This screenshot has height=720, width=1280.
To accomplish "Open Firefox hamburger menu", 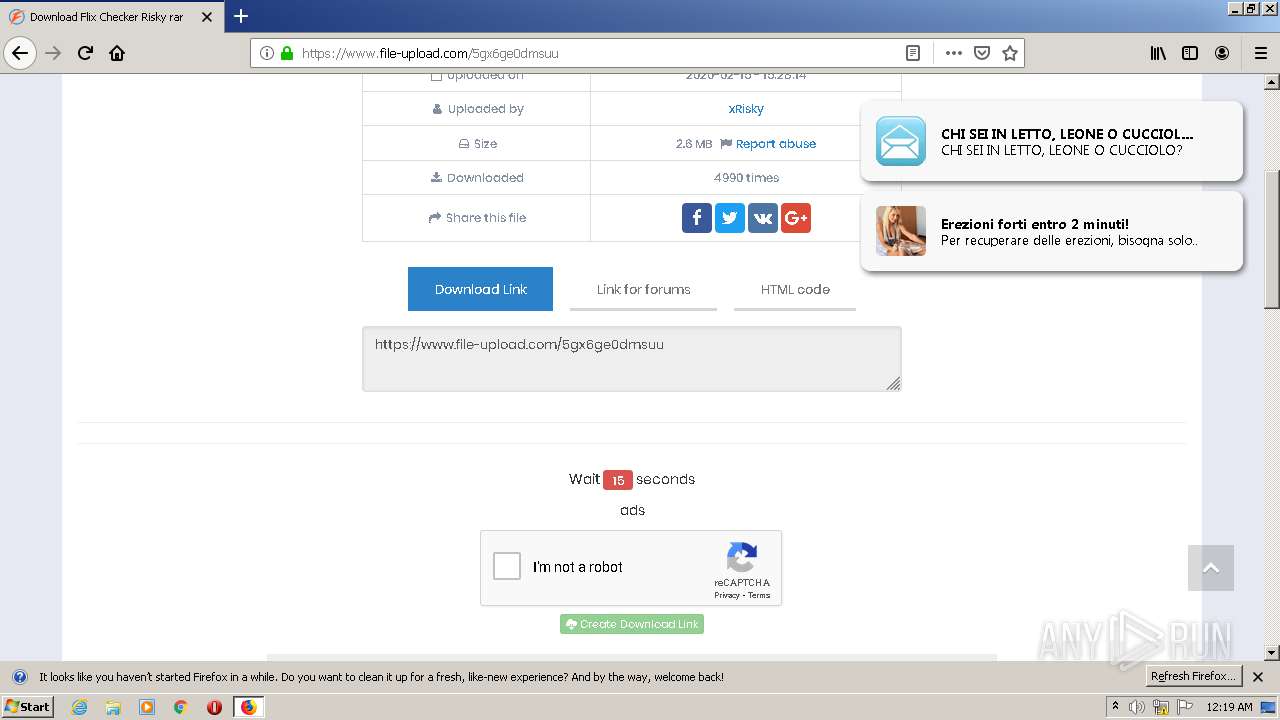I will [x=1260, y=53].
